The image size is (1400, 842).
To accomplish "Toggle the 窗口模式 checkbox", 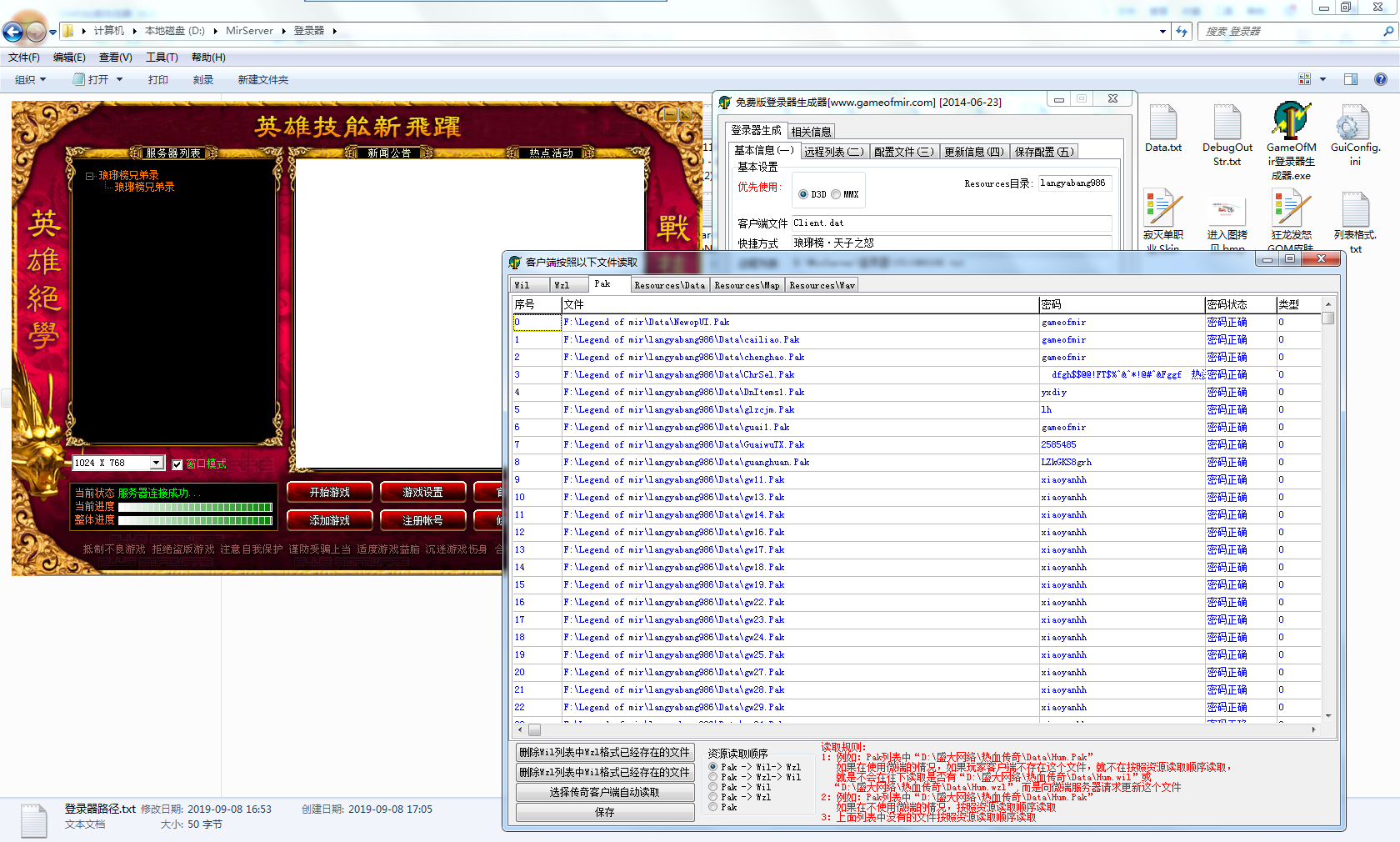I will (x=177, y=464).
